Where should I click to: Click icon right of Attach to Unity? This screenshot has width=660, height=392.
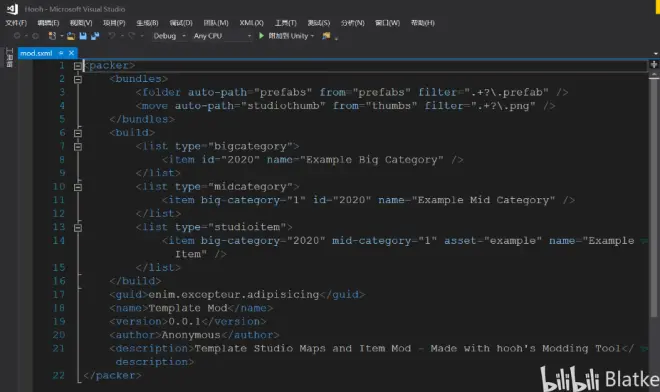[326, 36]
